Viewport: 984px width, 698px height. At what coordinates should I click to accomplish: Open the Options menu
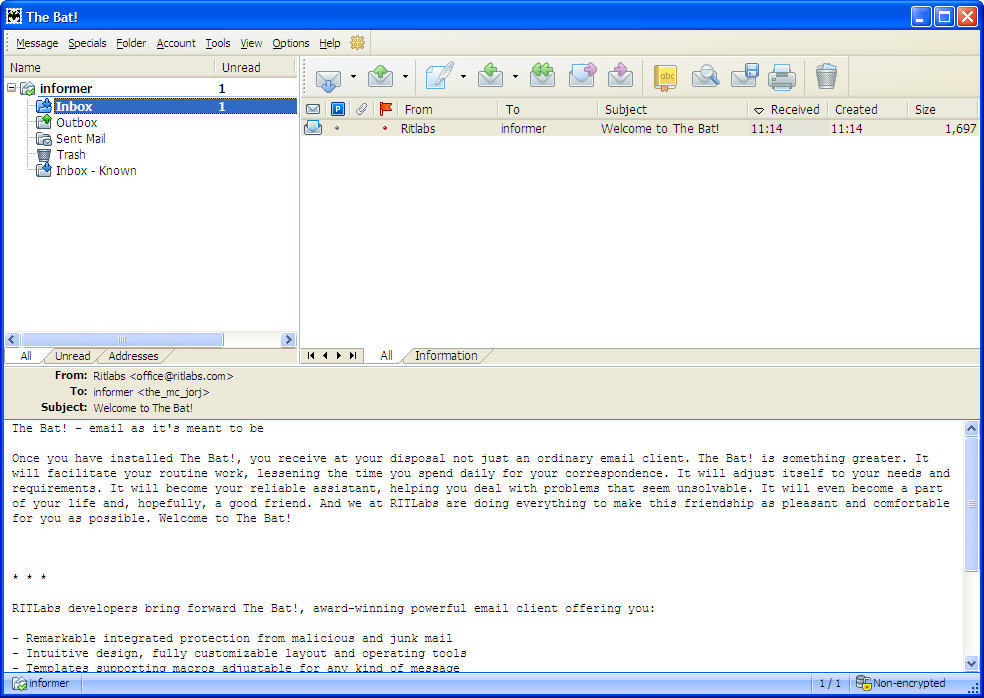(x=291, y=43)
